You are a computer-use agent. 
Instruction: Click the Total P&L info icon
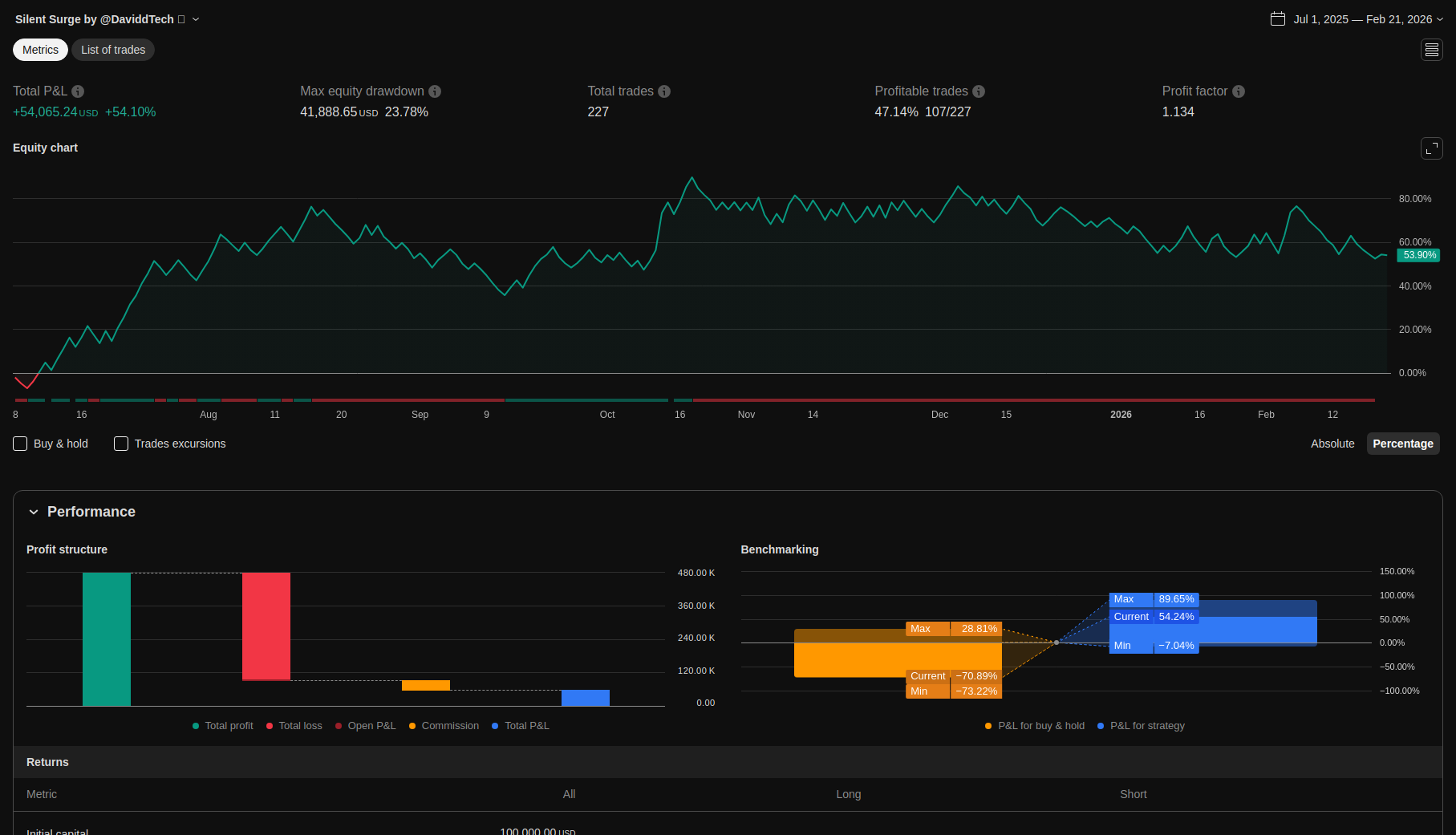pyautogui.click(x=78, y=91)
